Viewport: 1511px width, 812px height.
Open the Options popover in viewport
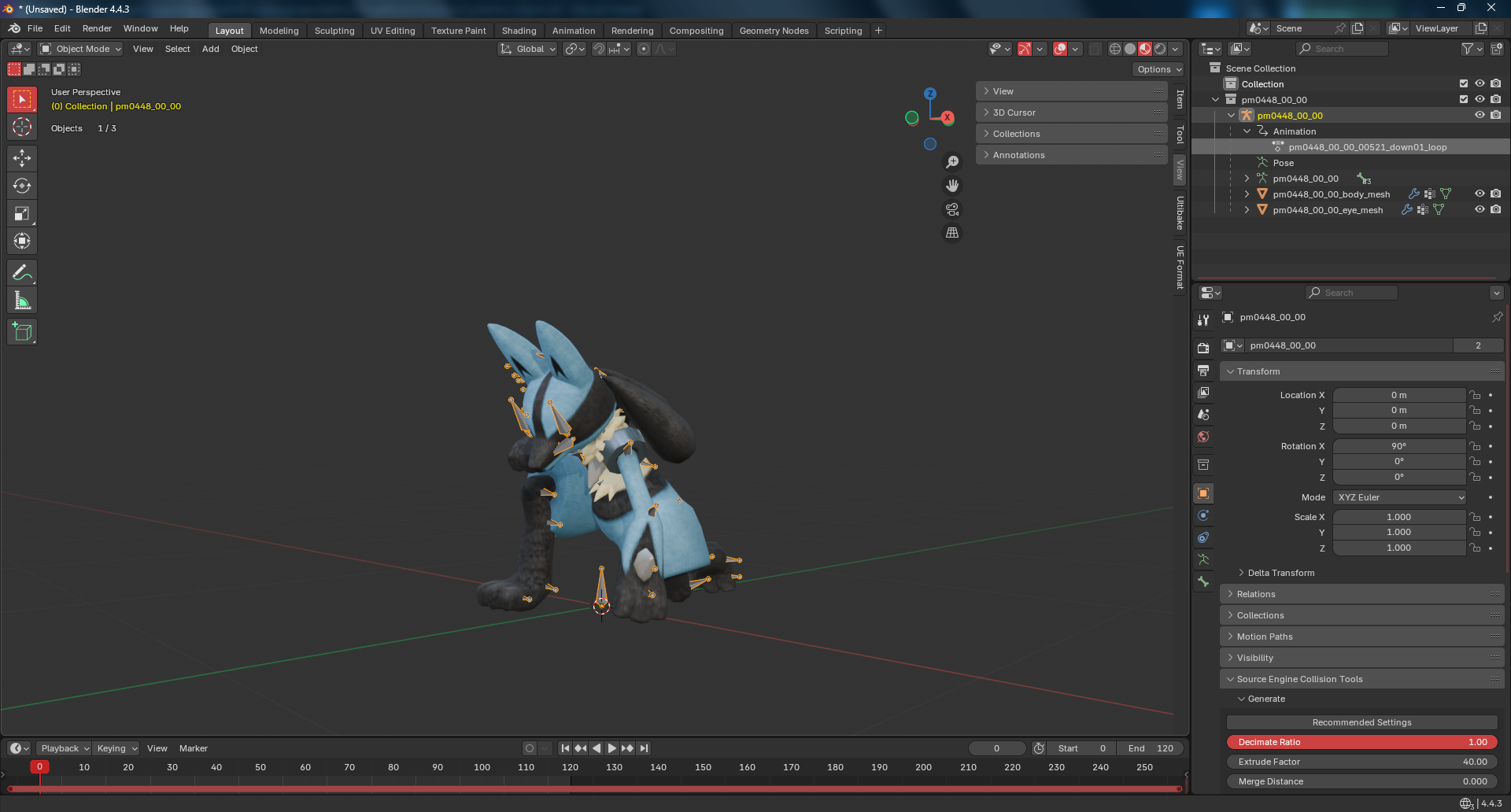pyautogui.click(x=1159, y=69)
